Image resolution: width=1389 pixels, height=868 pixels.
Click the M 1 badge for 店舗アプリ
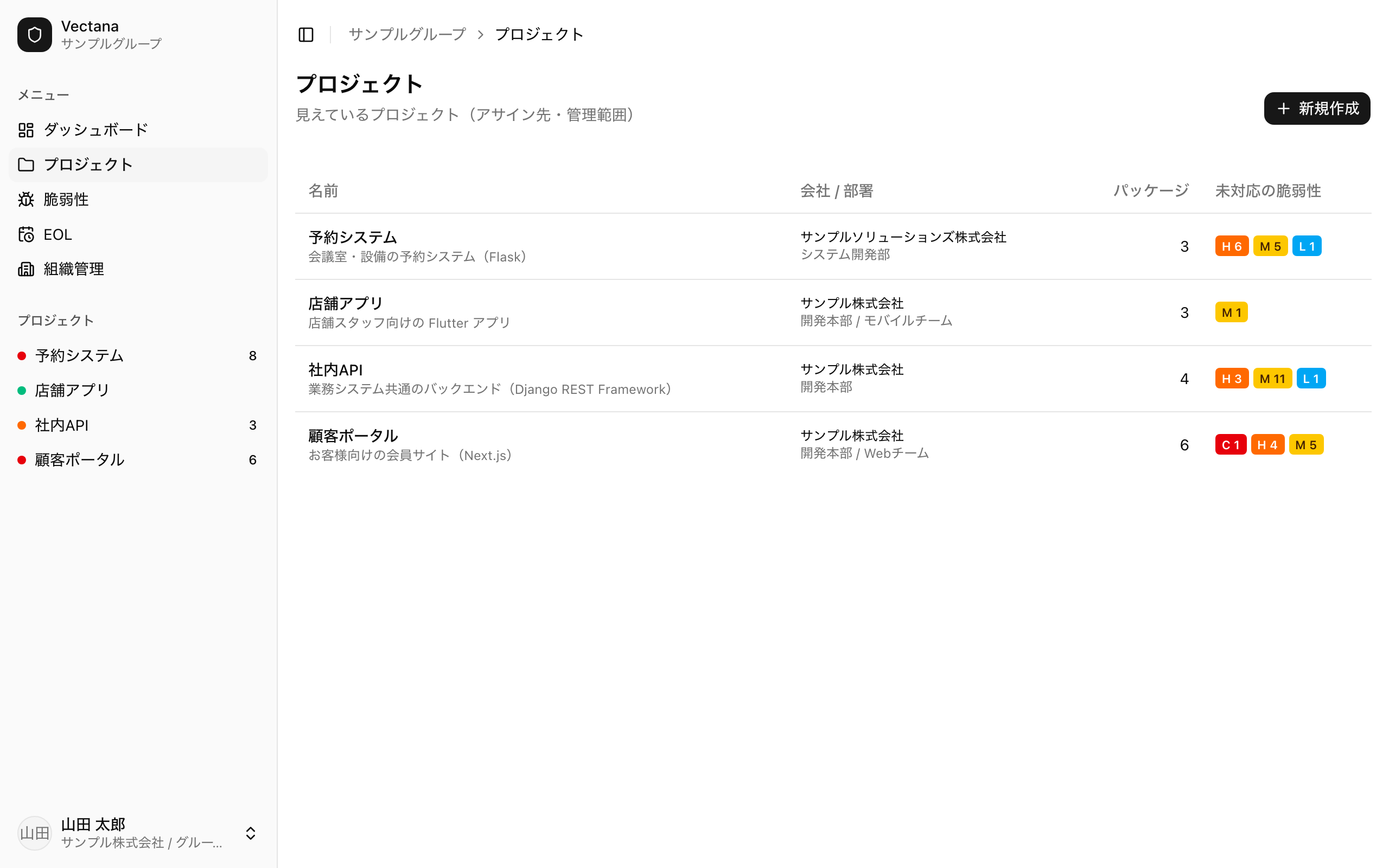[1231, 312]
